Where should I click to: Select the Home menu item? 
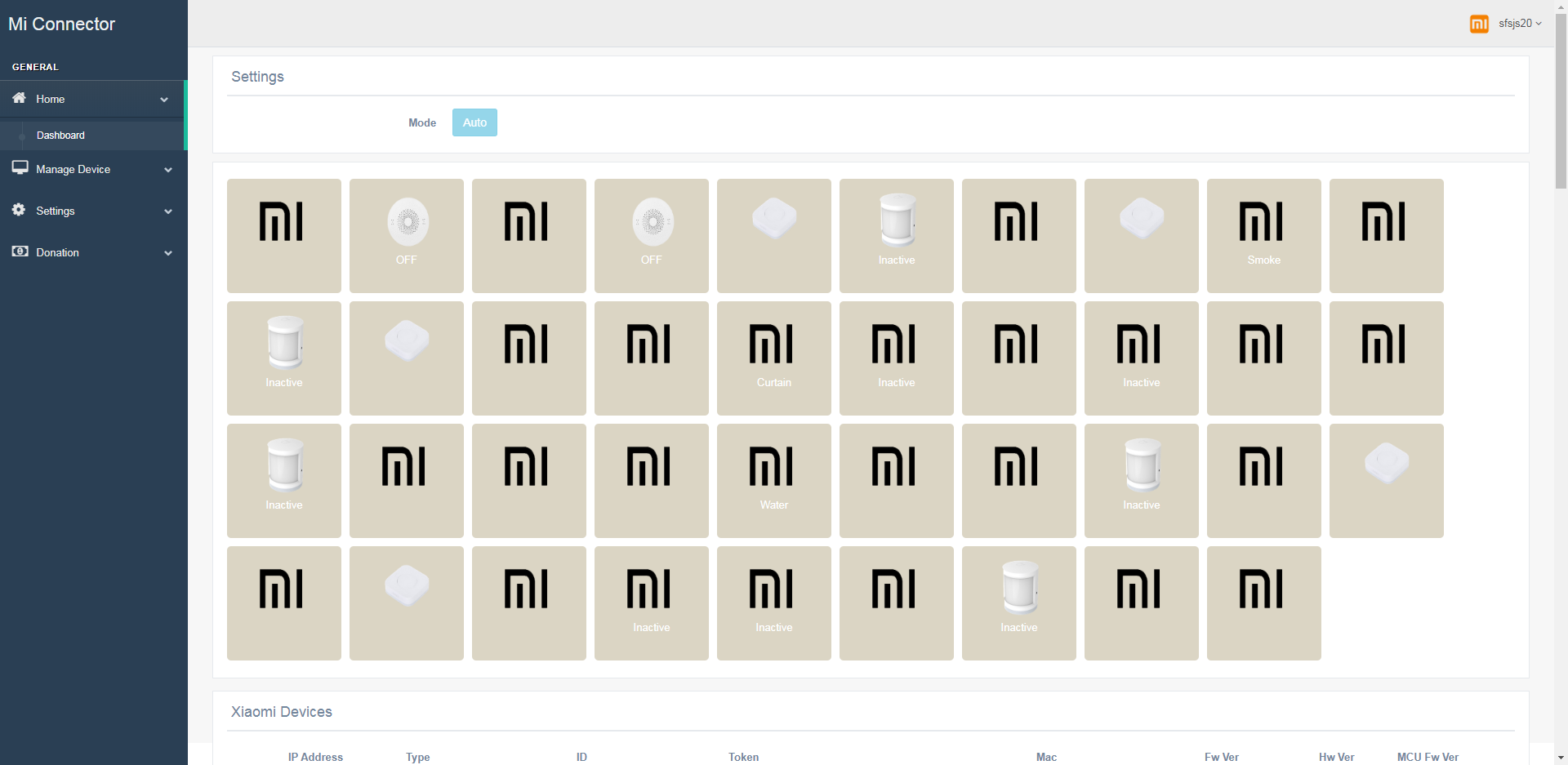tap(92, 99)
